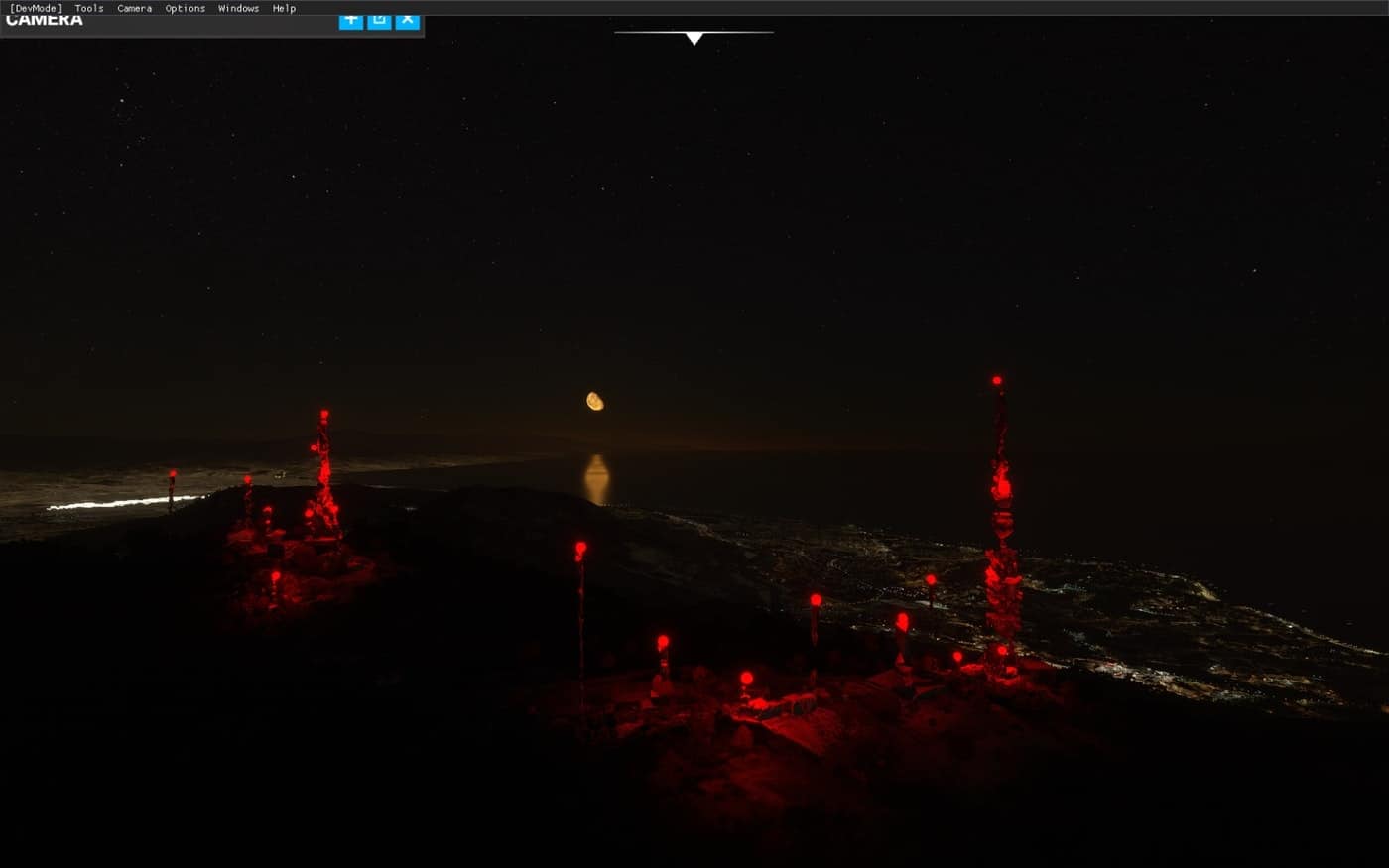Expand the hidden toolbar via top arrow
The image size is (1389, 868).
tap(694, 38)
